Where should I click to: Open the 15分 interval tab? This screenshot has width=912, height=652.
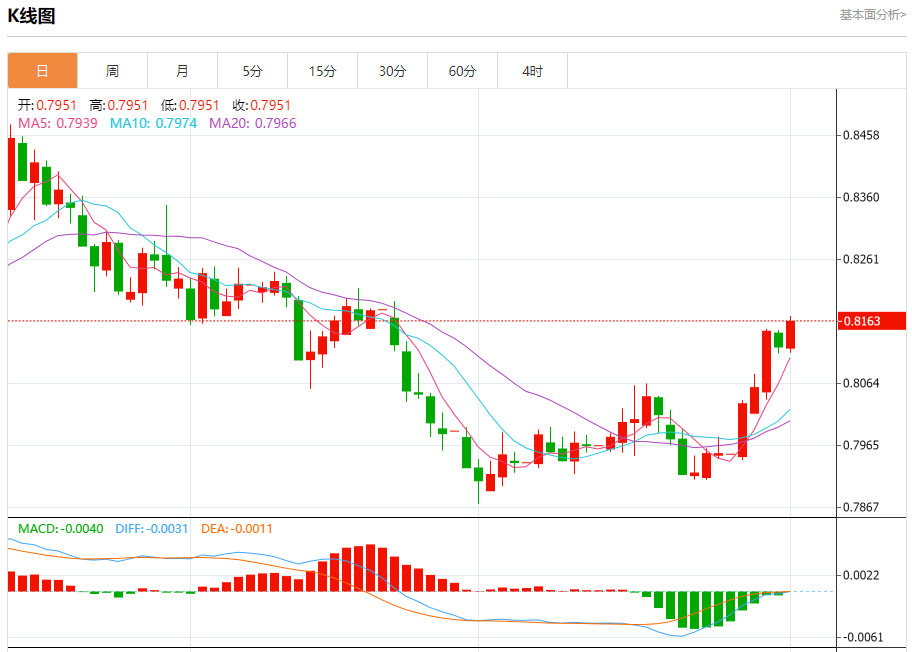coord(323,71)
